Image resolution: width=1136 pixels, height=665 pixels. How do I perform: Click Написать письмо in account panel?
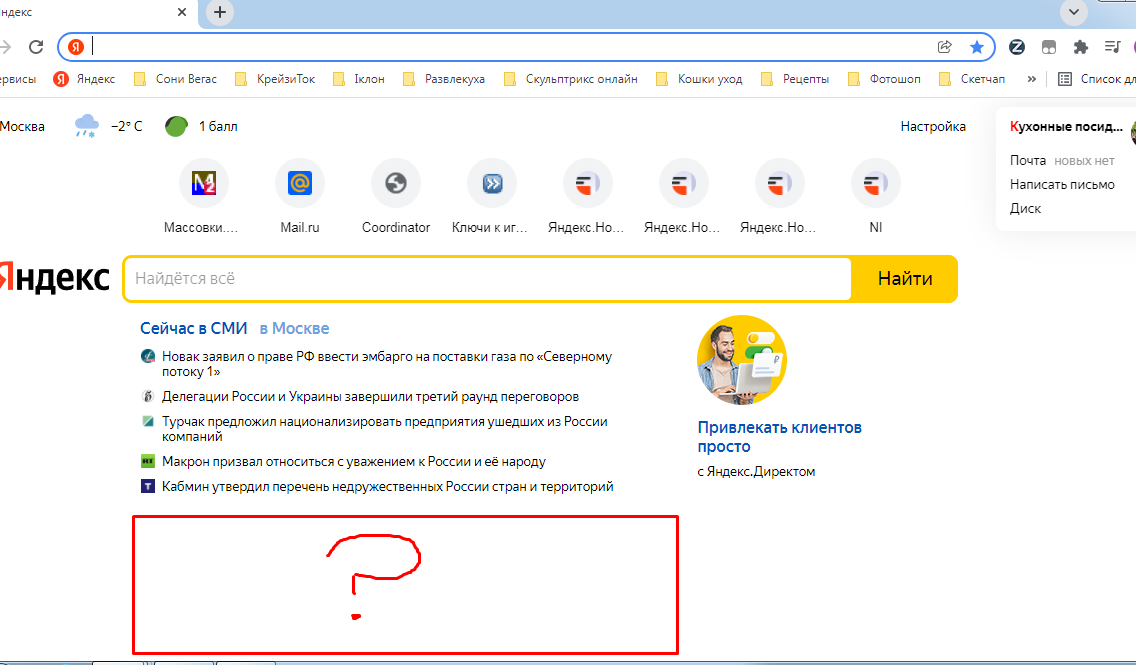coord(1062,184)
